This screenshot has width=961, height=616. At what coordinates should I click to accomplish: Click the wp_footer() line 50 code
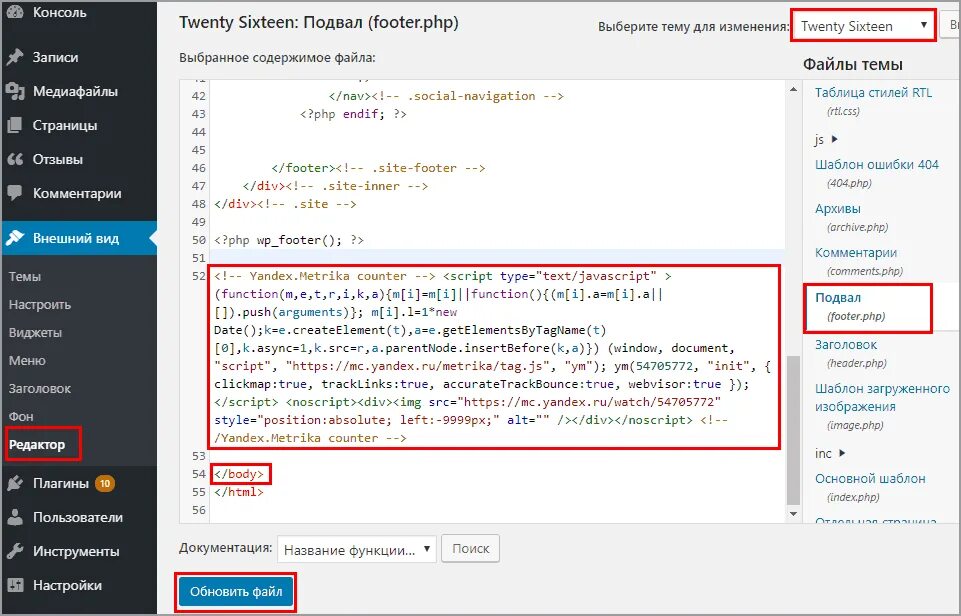(x=289, y=240)
